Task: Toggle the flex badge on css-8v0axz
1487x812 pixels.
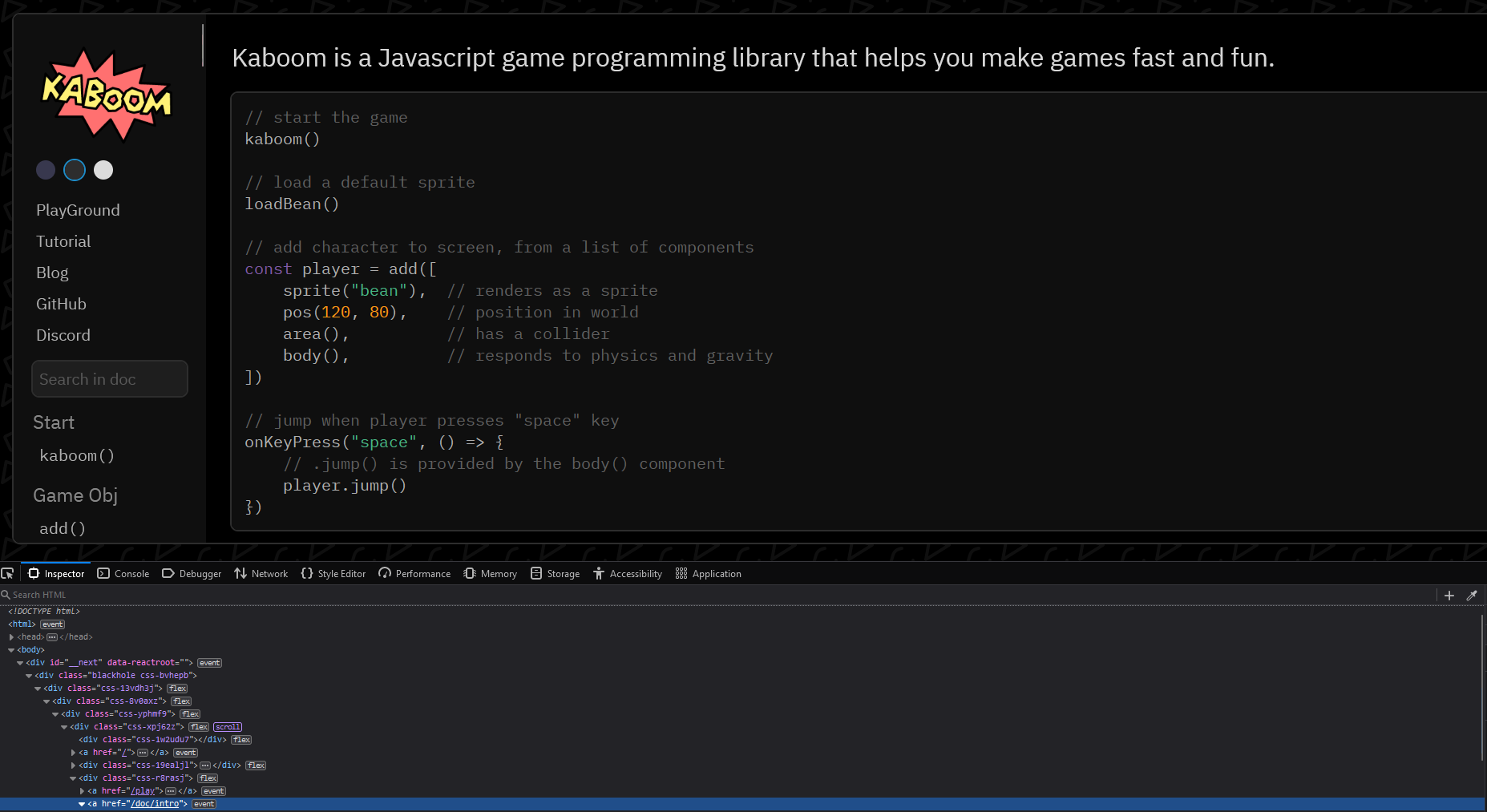Action: pyautogui.click(x=182, y=701)
